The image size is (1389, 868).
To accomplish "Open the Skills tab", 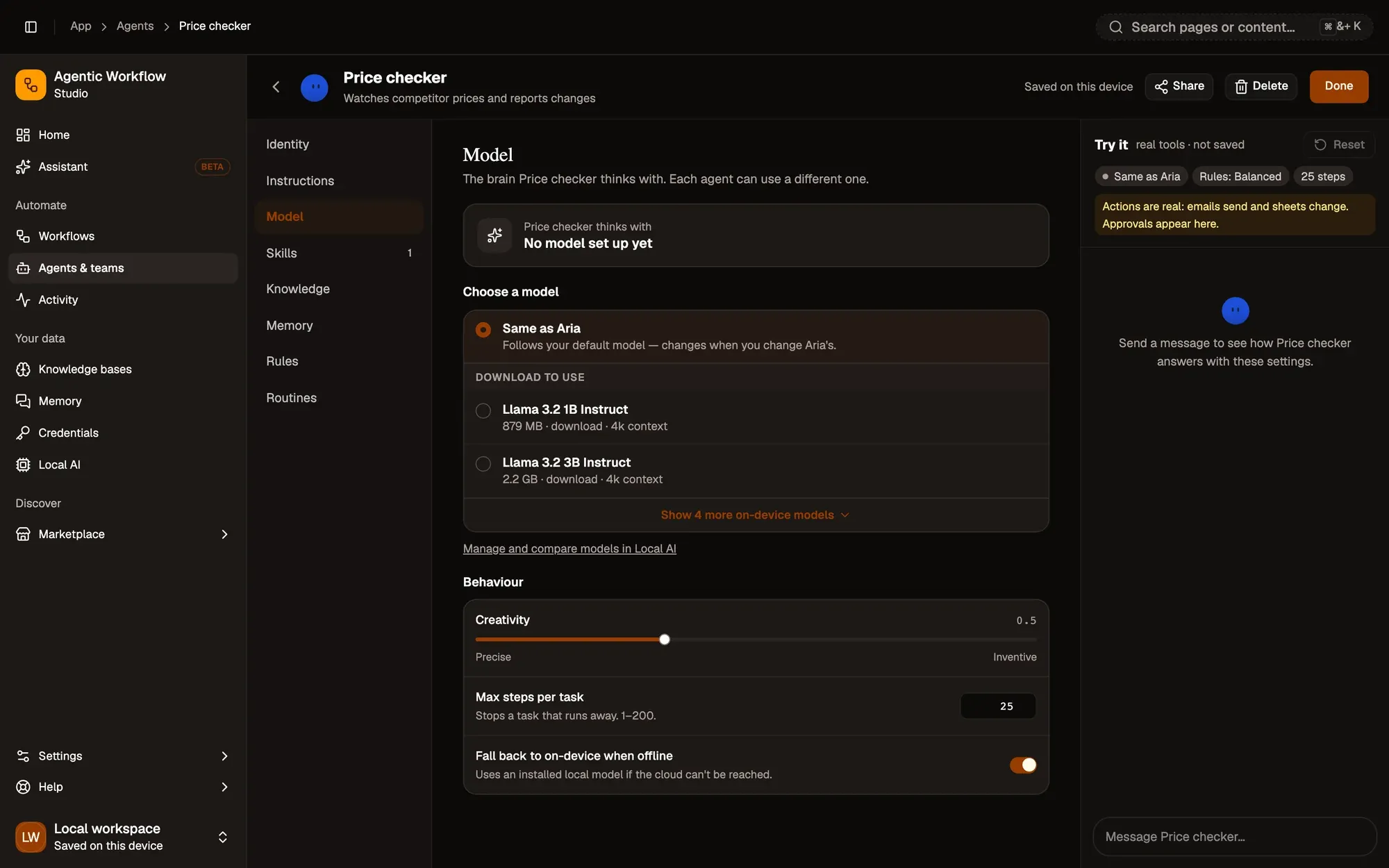I will (339, 253).
